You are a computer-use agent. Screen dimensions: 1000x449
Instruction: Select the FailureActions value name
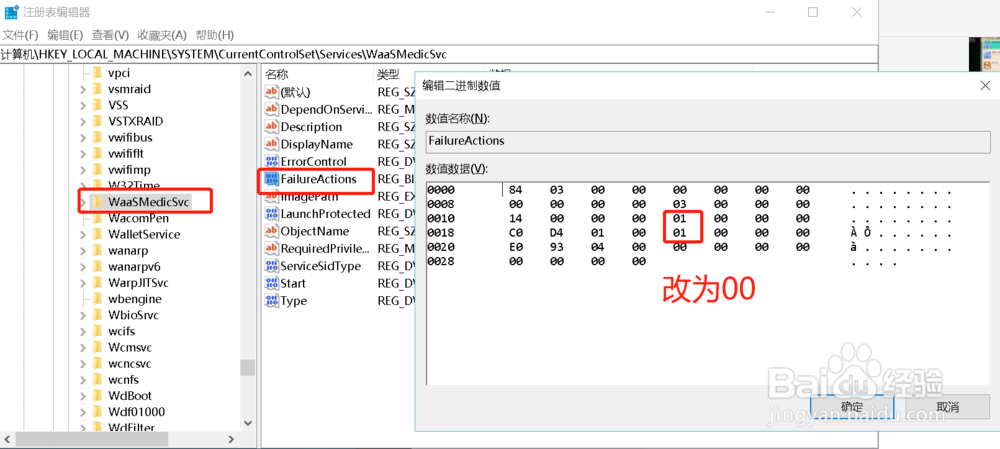point(318,179)
